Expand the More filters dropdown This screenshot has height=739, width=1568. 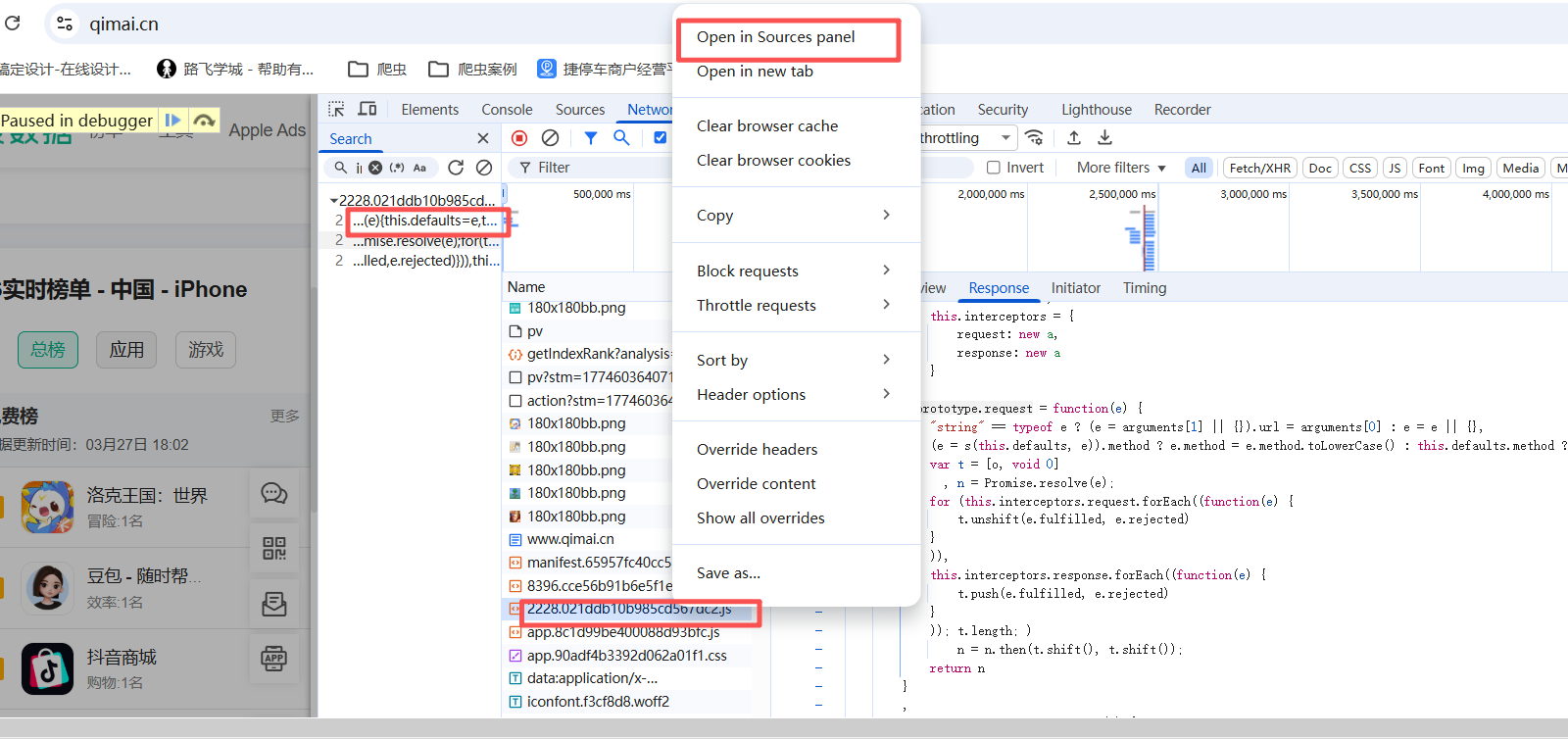1121,168
